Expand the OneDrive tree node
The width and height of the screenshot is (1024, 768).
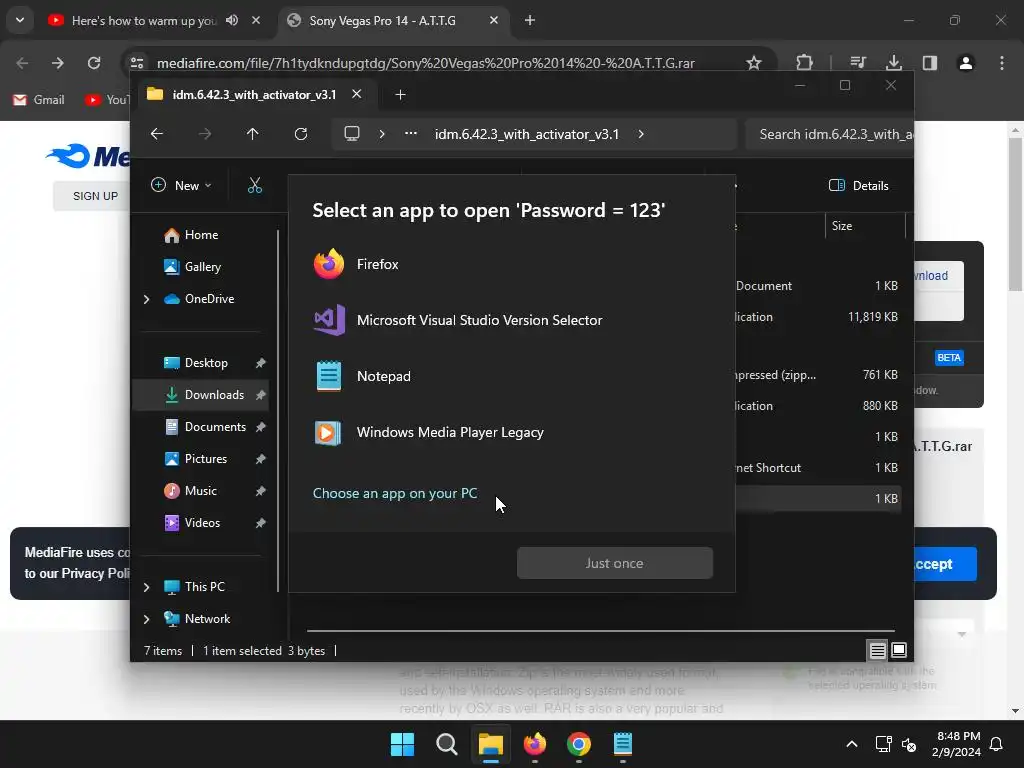[146, 299]
